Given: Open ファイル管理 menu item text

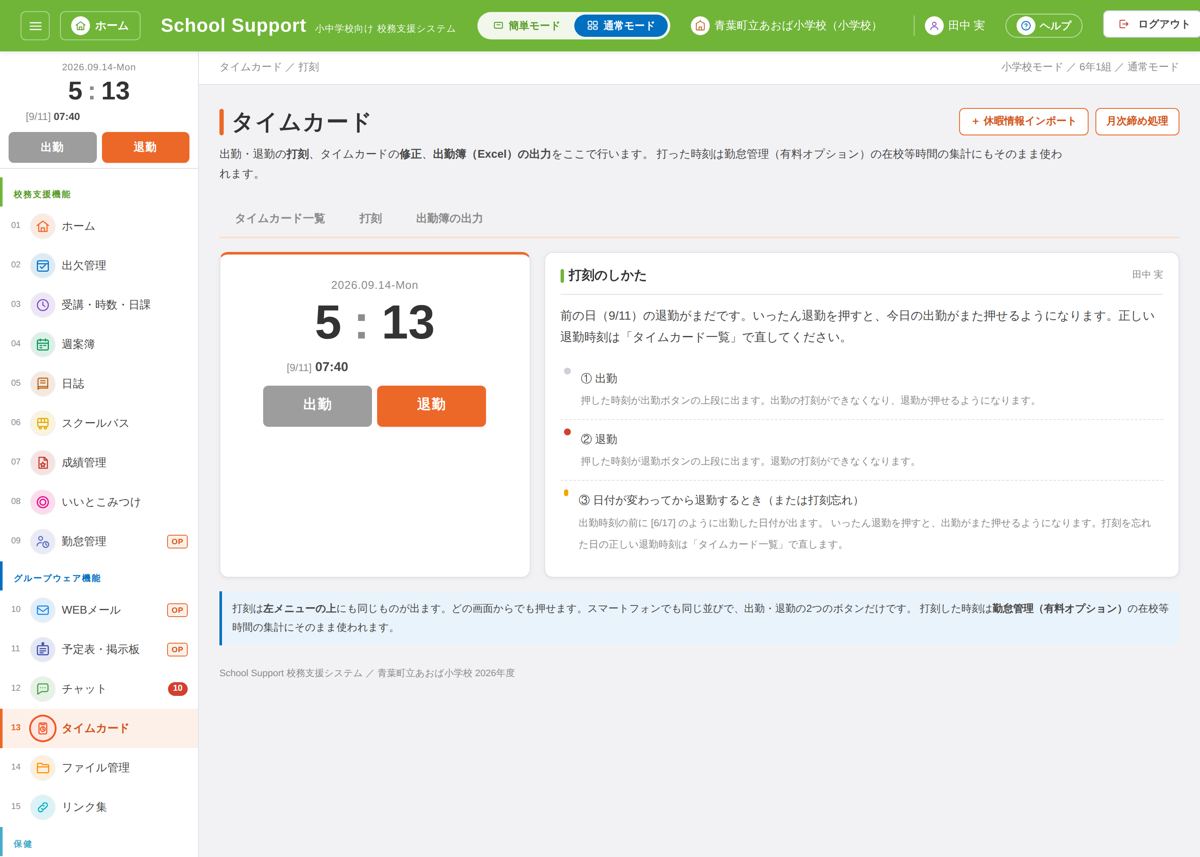Looking at the screenshot, I should [x=96, y=768].
